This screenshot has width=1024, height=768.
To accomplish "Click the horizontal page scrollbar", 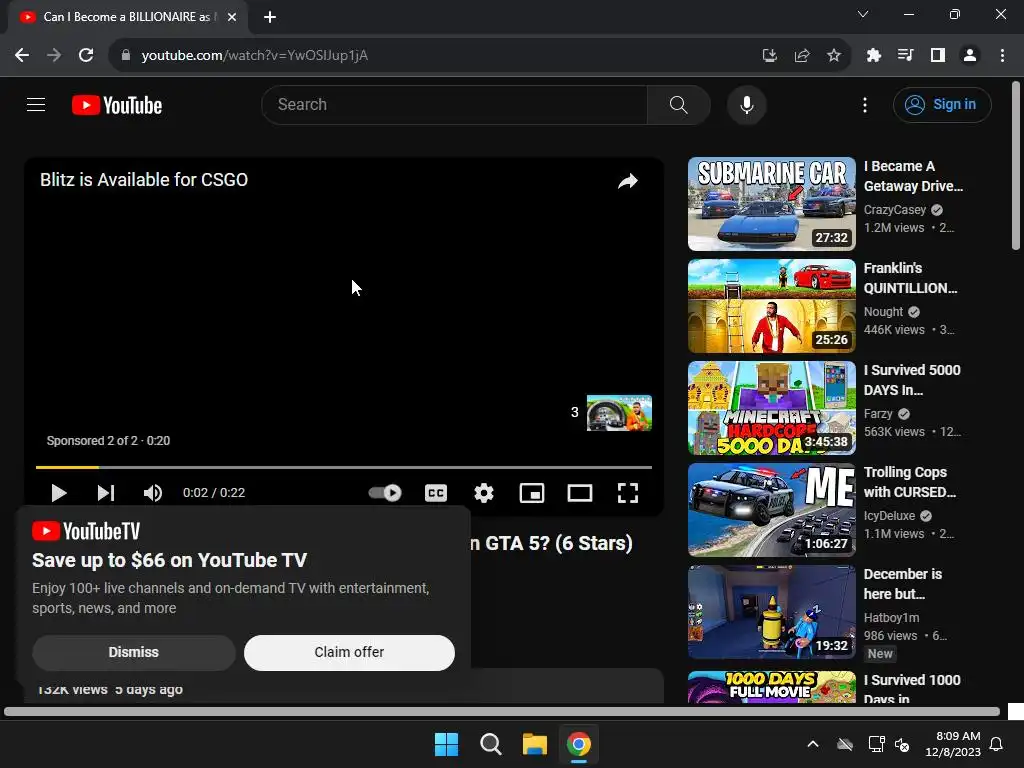I will pyautogui.click(x=502, y=712).
